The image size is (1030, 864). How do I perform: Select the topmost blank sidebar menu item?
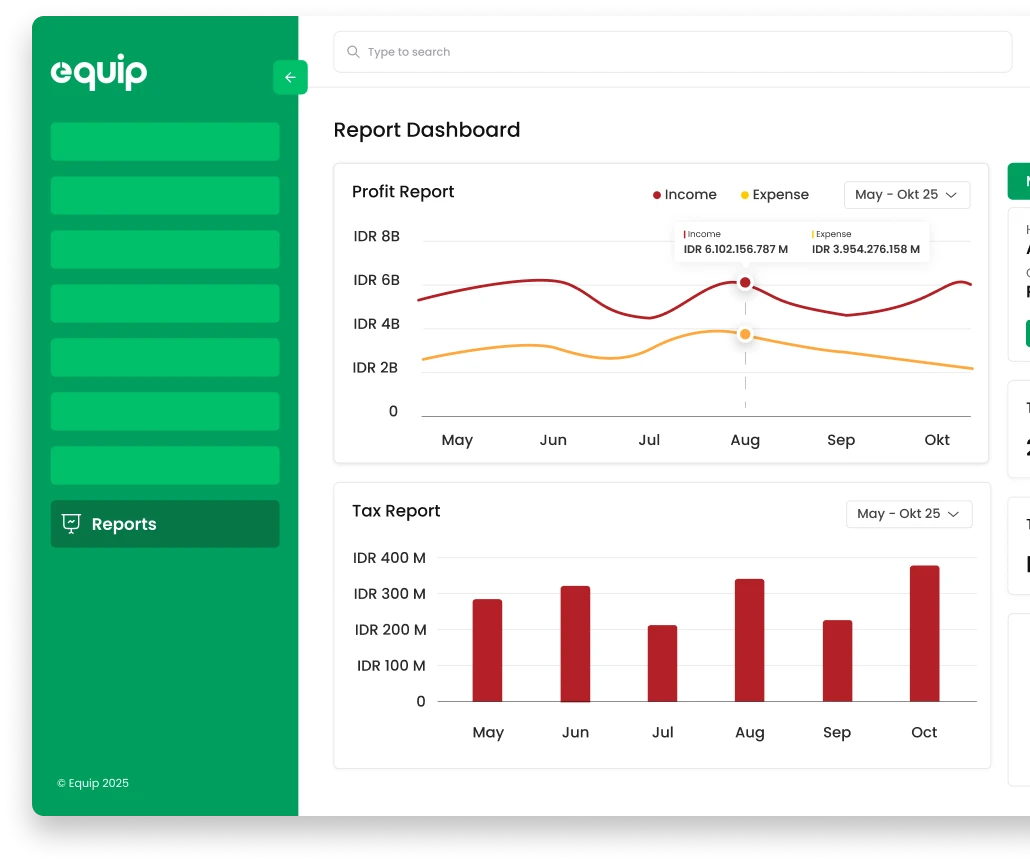(165, 142)
